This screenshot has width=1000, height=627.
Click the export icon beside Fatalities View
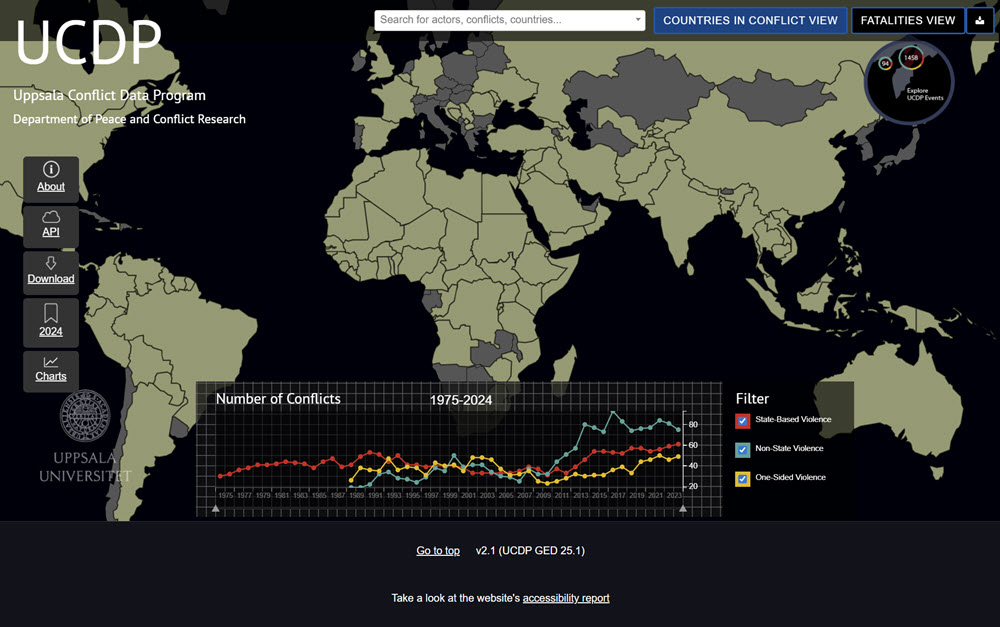(x=980, y=20)
